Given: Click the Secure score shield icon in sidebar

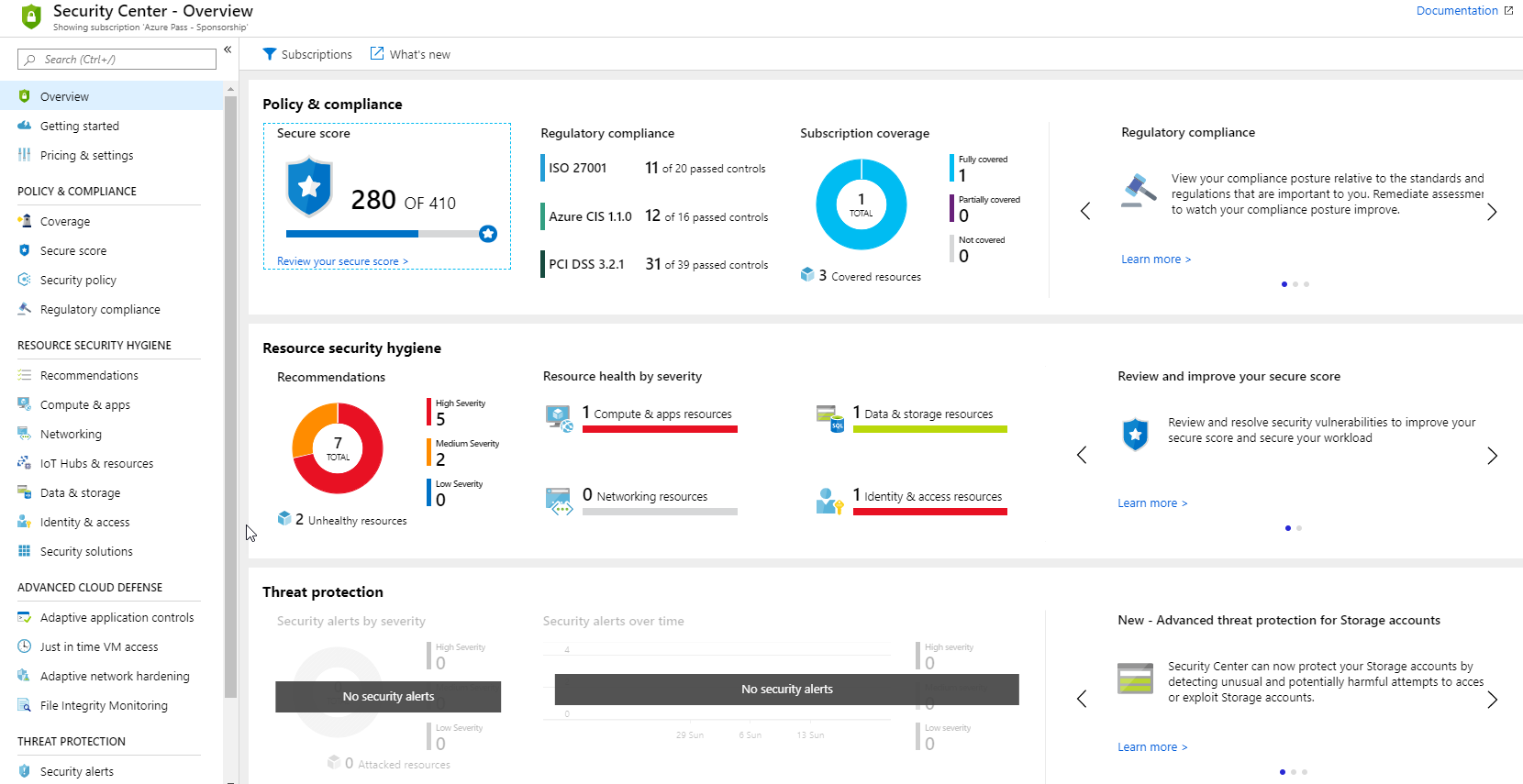Looking at the screenshot, I should [x=25, y=250].
